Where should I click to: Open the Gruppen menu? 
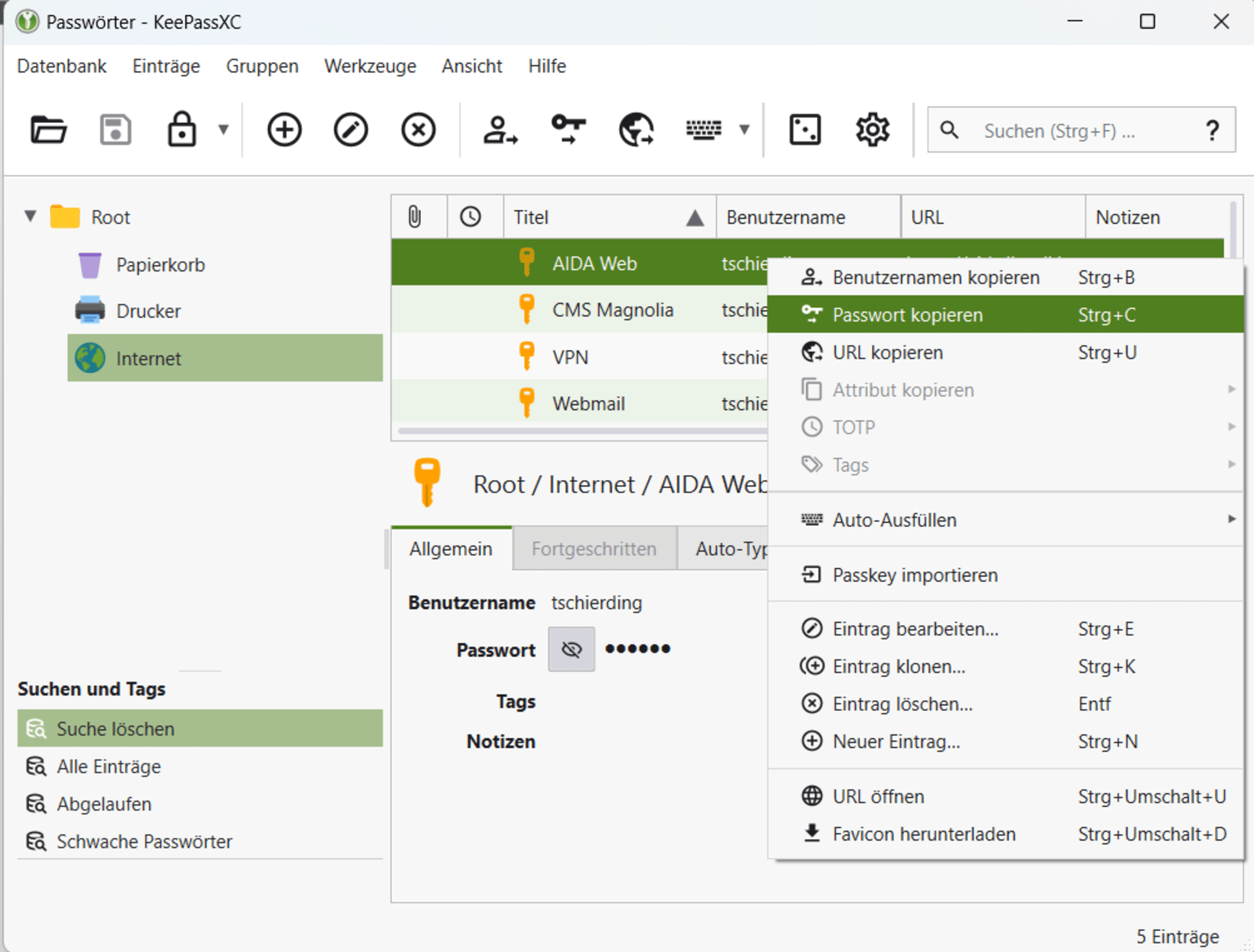point(262,66)
